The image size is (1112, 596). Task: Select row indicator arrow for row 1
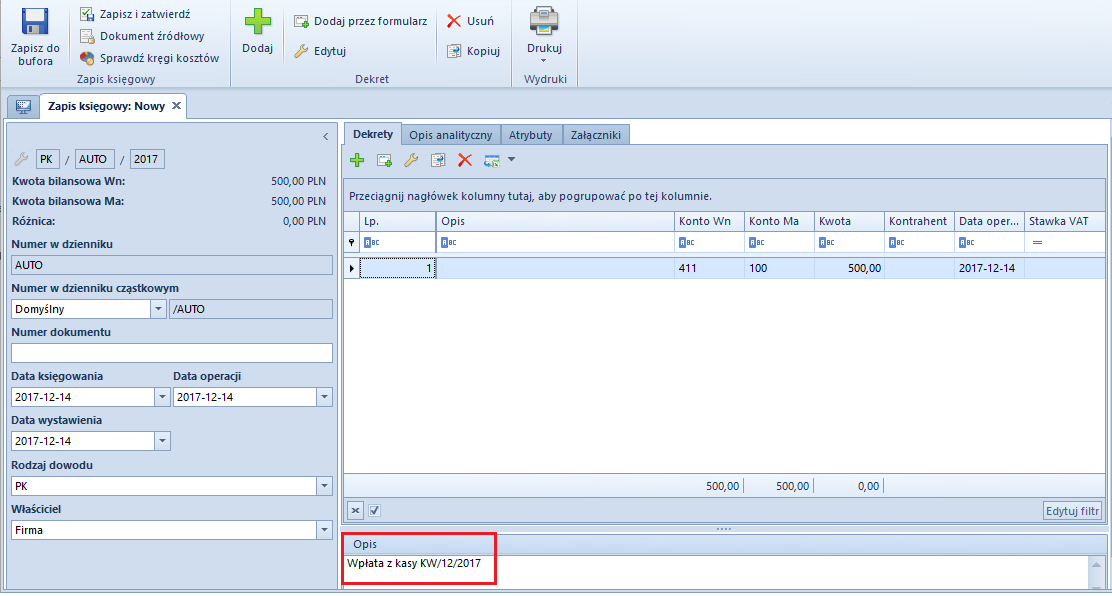point(352,268)
